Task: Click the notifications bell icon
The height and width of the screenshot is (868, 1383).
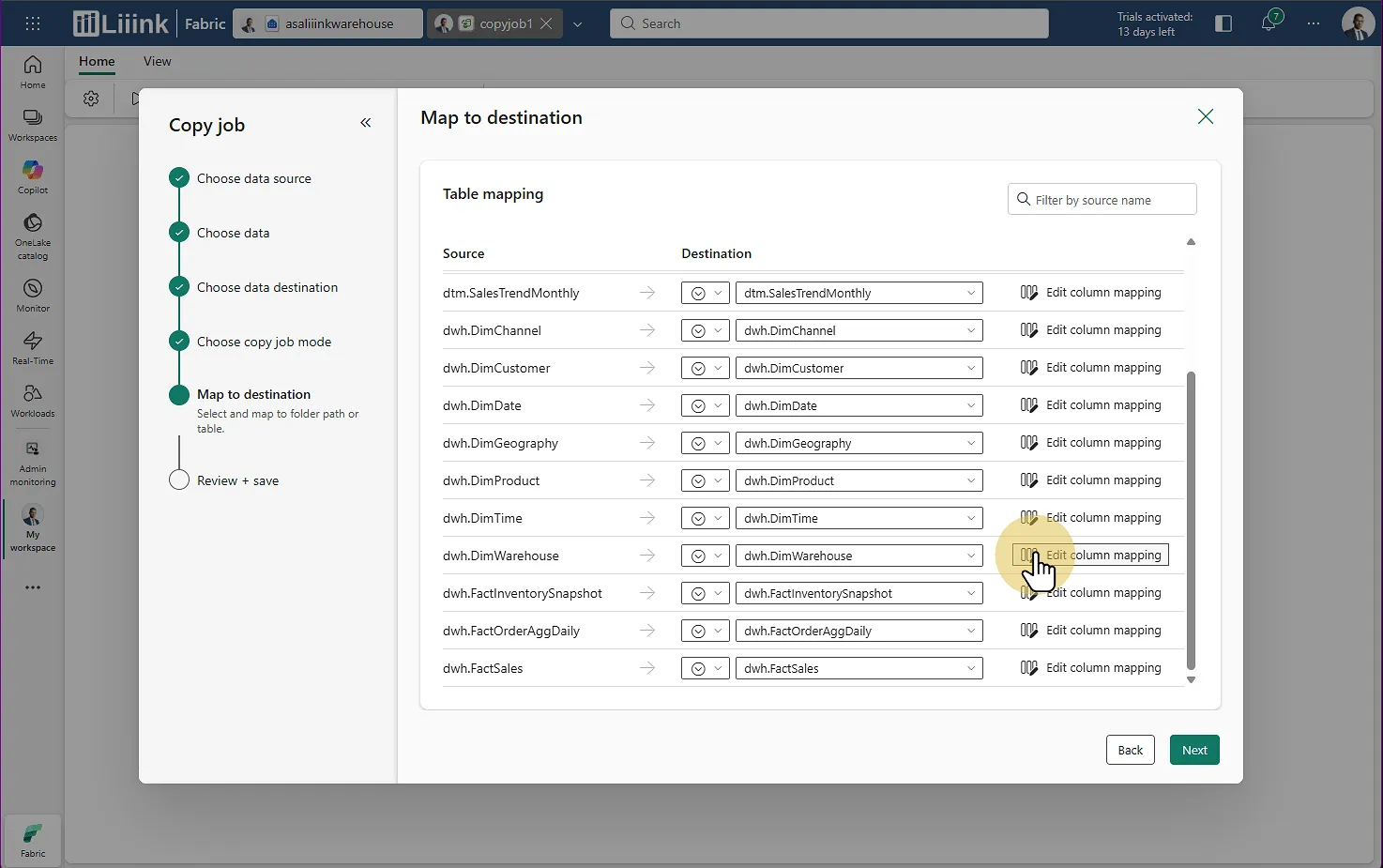Action: (1269, 23)
